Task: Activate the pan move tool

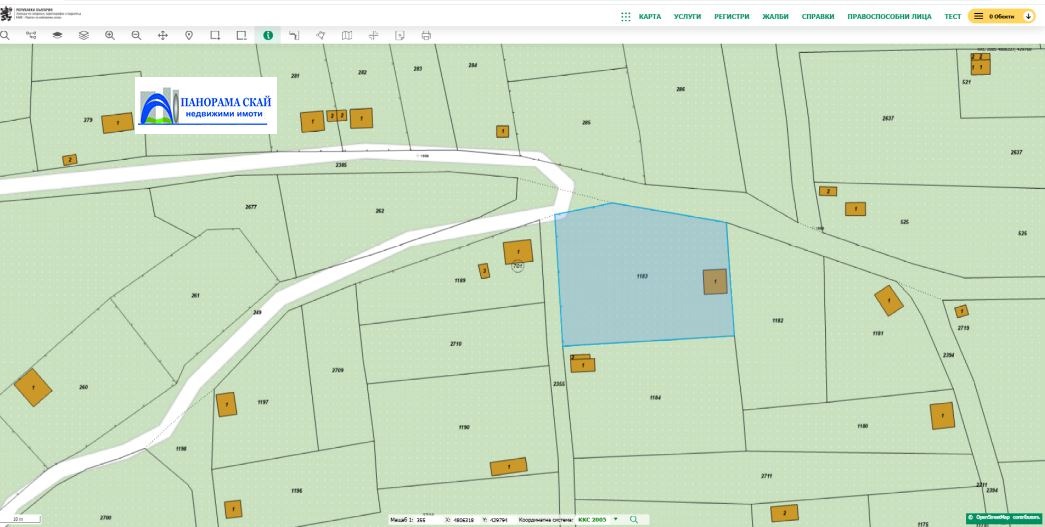Action: (x=163, y=35)
